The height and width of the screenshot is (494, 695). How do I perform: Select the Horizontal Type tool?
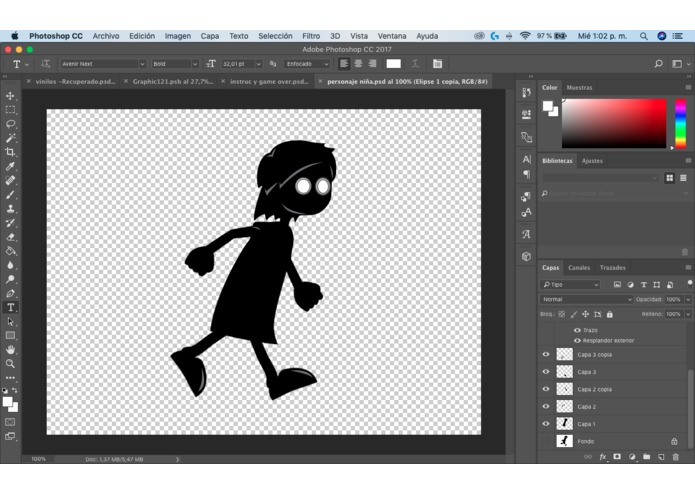pos(10,307)
